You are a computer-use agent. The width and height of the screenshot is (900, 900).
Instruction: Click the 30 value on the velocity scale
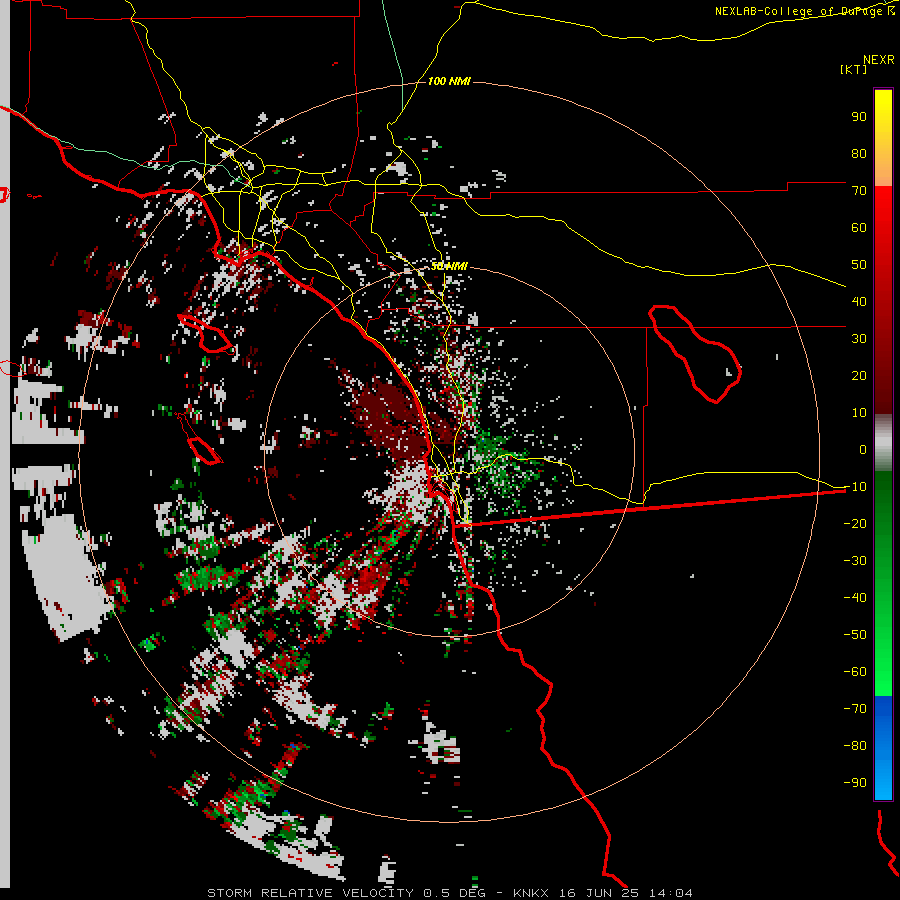point(859,339)
